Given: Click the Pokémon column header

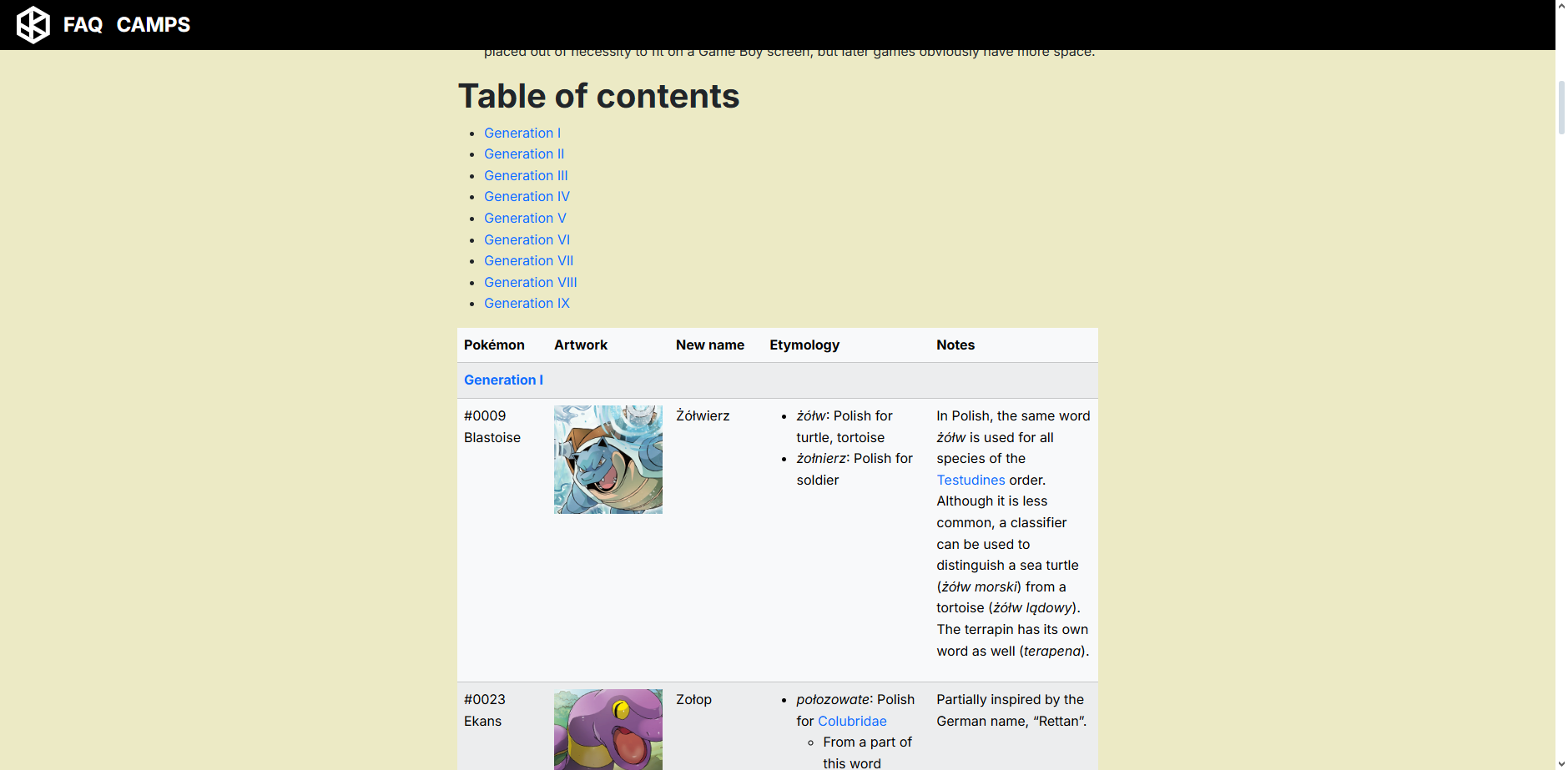Looking at the screenshot, I should (494, 345).
